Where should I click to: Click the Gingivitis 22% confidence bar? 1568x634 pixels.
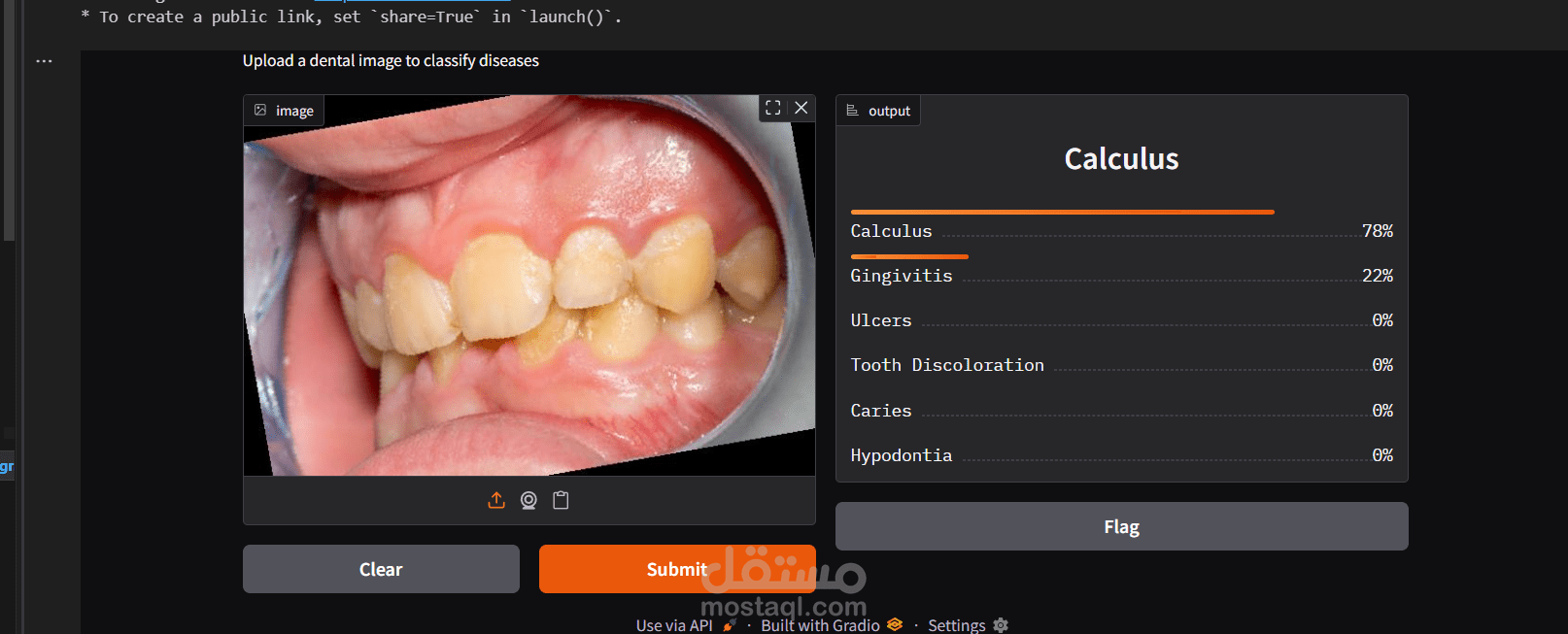tap(909, 256)
